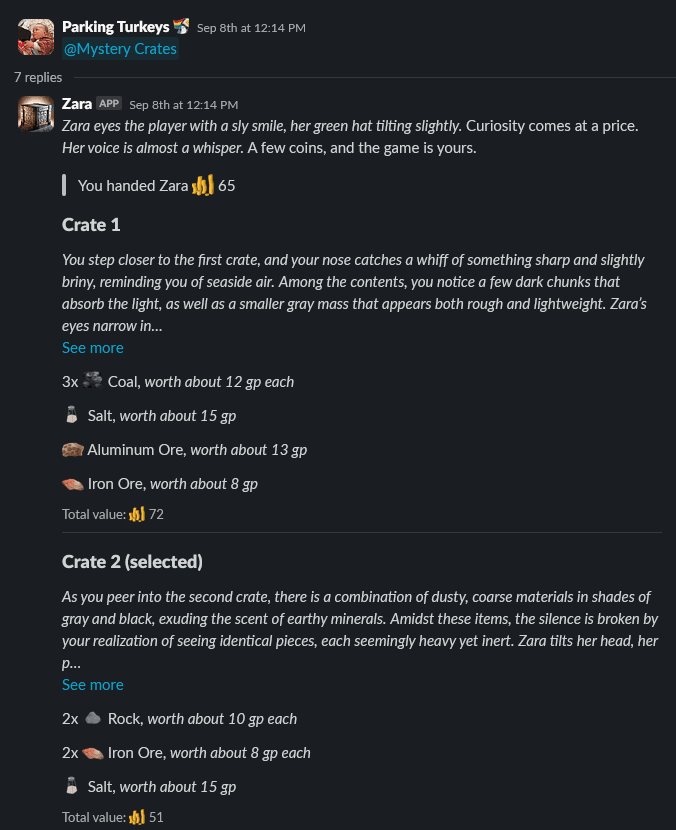The width and height of the screenshot is (676, 830).
Task: Expand Crate 2 description with See more
Action: tap(93, 684)
